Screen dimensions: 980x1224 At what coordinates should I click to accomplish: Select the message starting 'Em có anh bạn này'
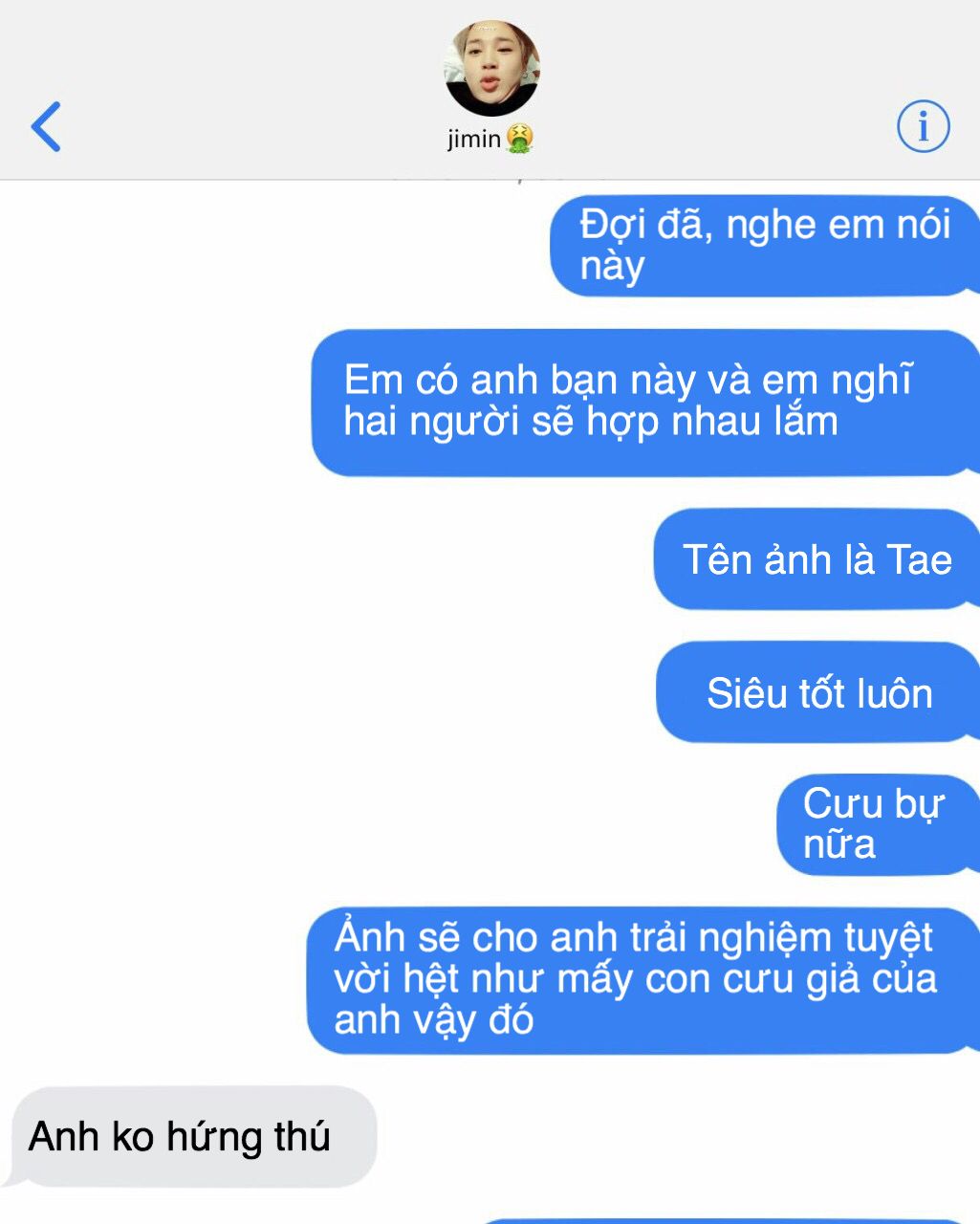[x=645, y=402]
